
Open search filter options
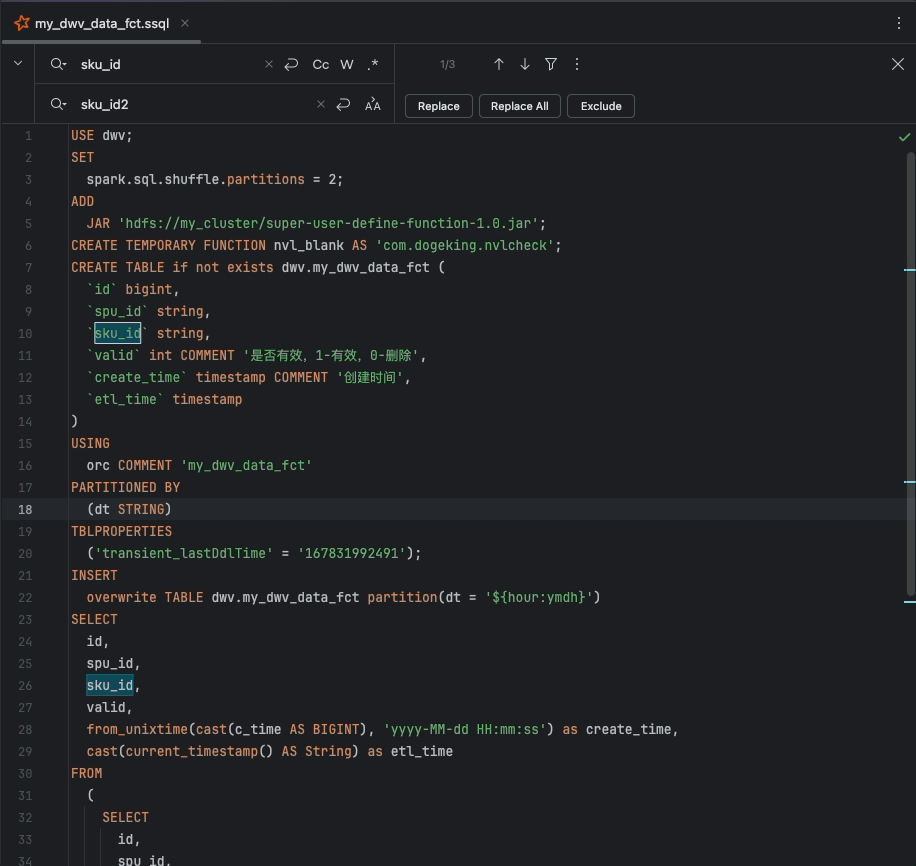point(551,64)
